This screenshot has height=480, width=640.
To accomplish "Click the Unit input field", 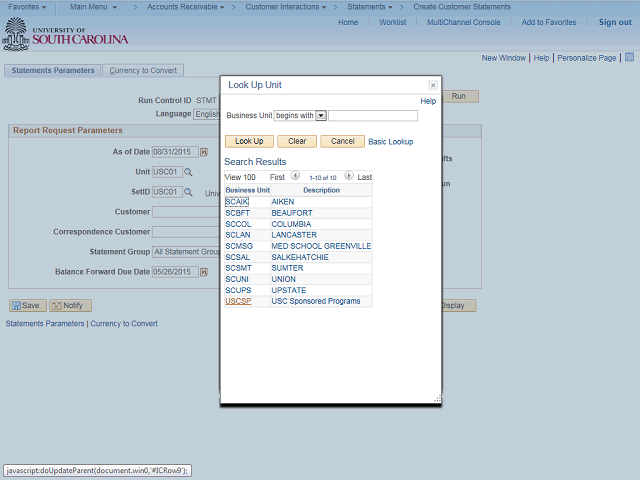I will tap(167, 172).
